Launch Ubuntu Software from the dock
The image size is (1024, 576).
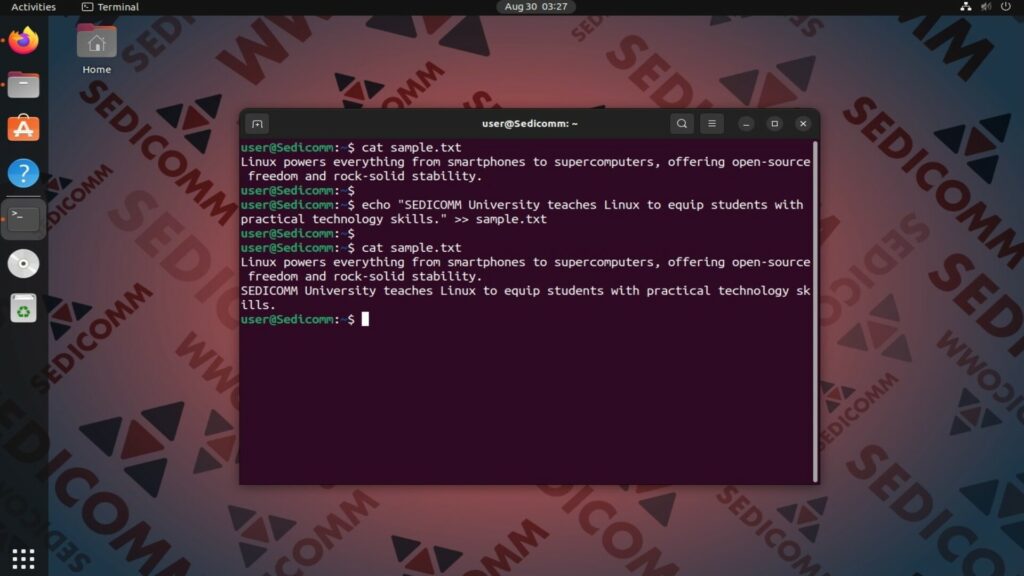click(24, 129)
